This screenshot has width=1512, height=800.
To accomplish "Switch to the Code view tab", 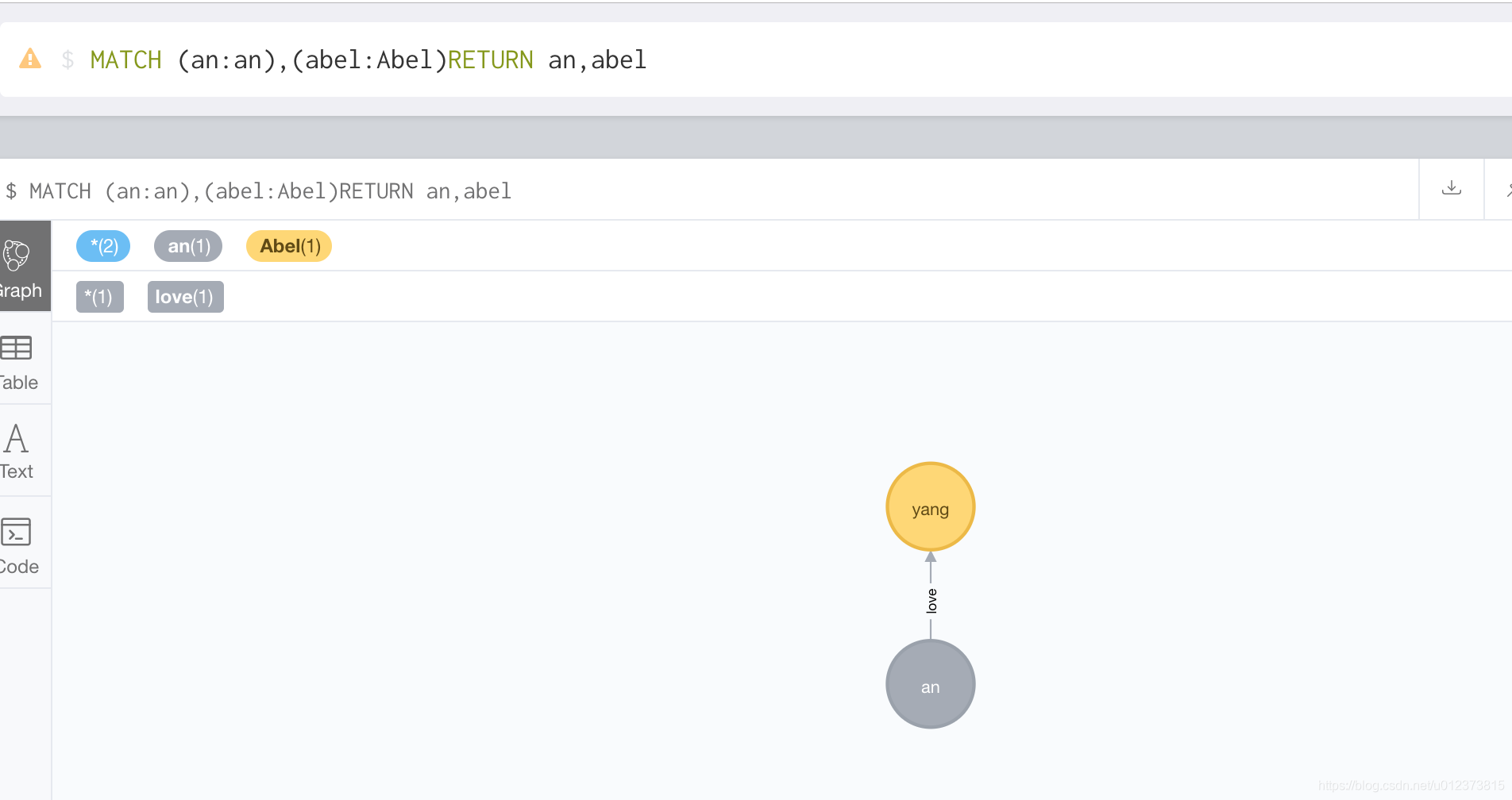I will tap(24, 544).
